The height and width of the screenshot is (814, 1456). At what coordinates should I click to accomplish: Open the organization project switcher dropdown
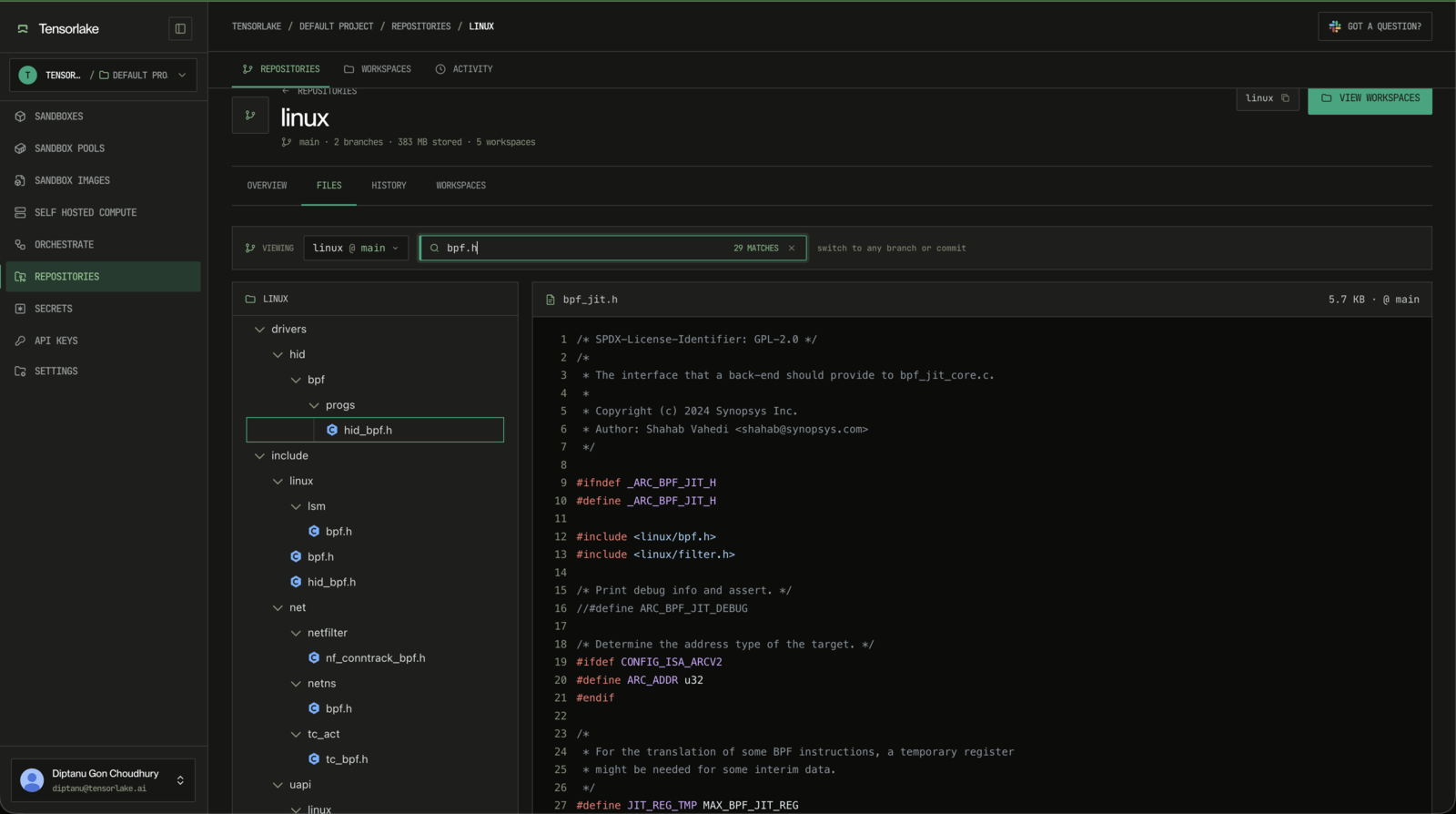click(x=103, y=75)
